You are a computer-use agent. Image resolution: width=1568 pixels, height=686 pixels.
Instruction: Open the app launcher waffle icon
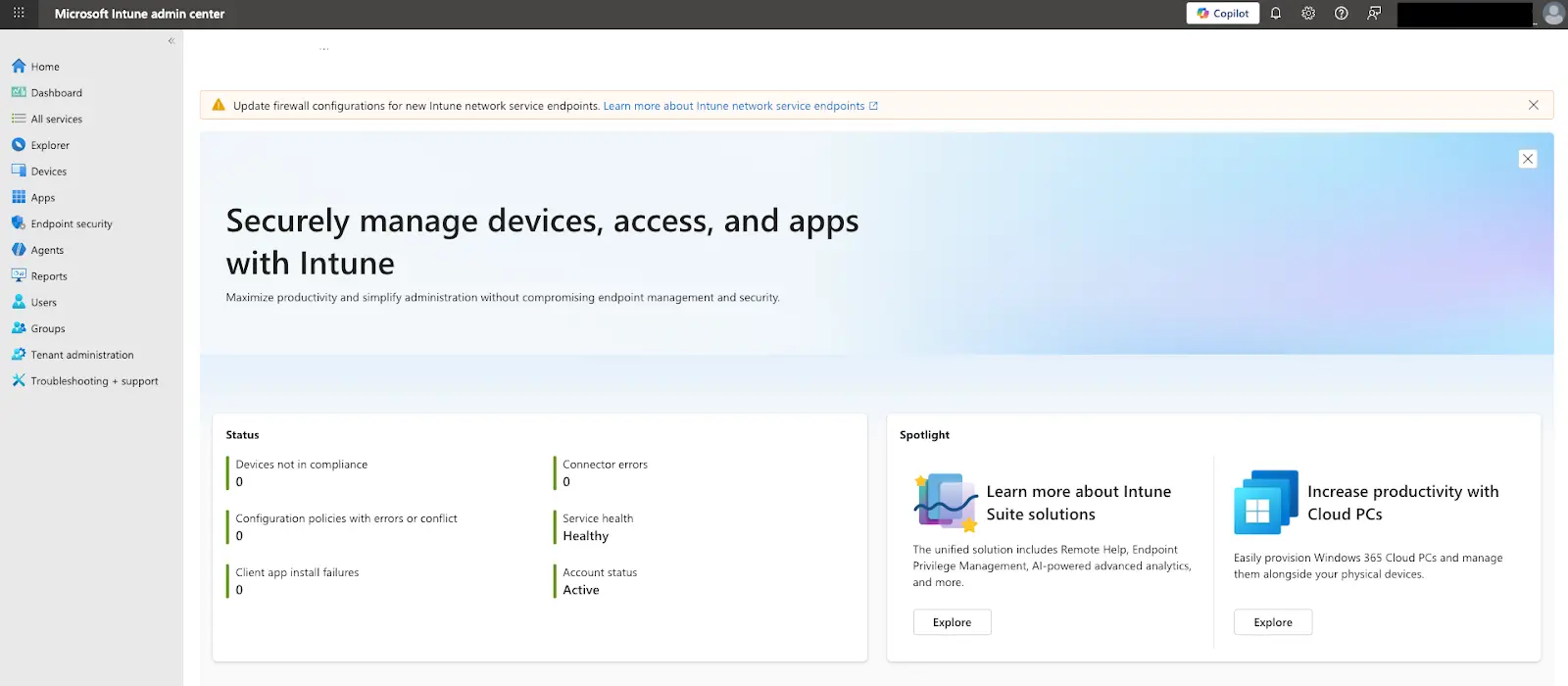19,13
